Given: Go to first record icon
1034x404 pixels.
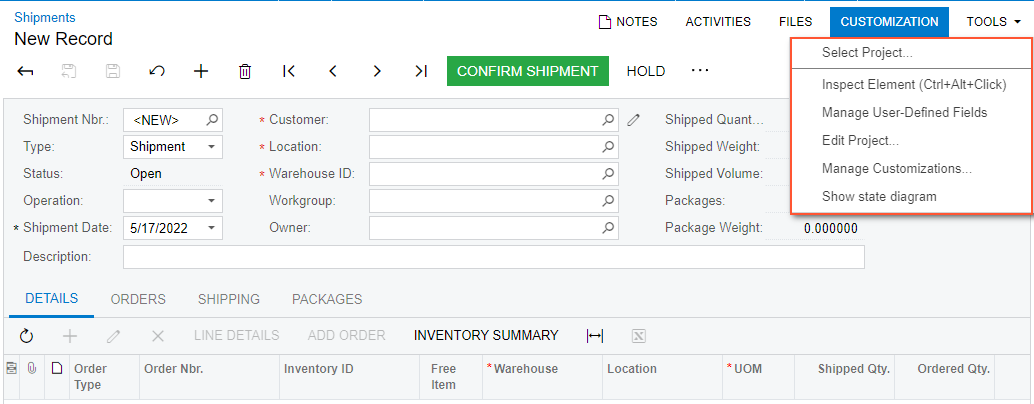Looking at the screenshot, I should click(x=289, y=71).
